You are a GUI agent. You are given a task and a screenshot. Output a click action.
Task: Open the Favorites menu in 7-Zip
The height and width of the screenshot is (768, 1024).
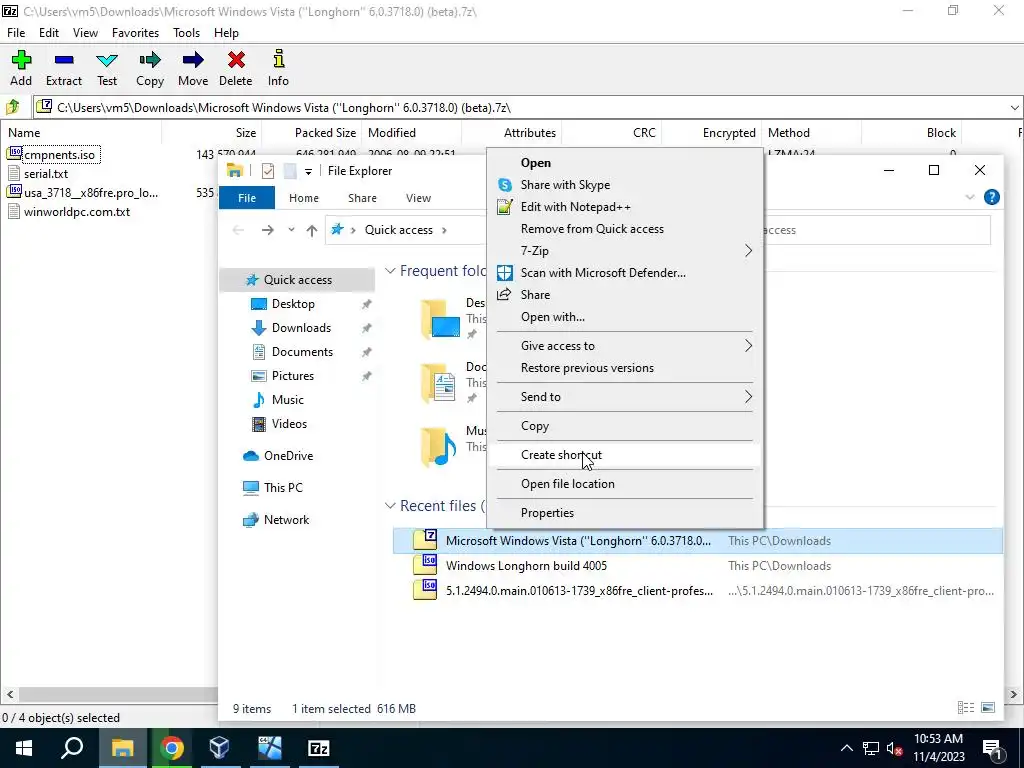coord(135,33)
